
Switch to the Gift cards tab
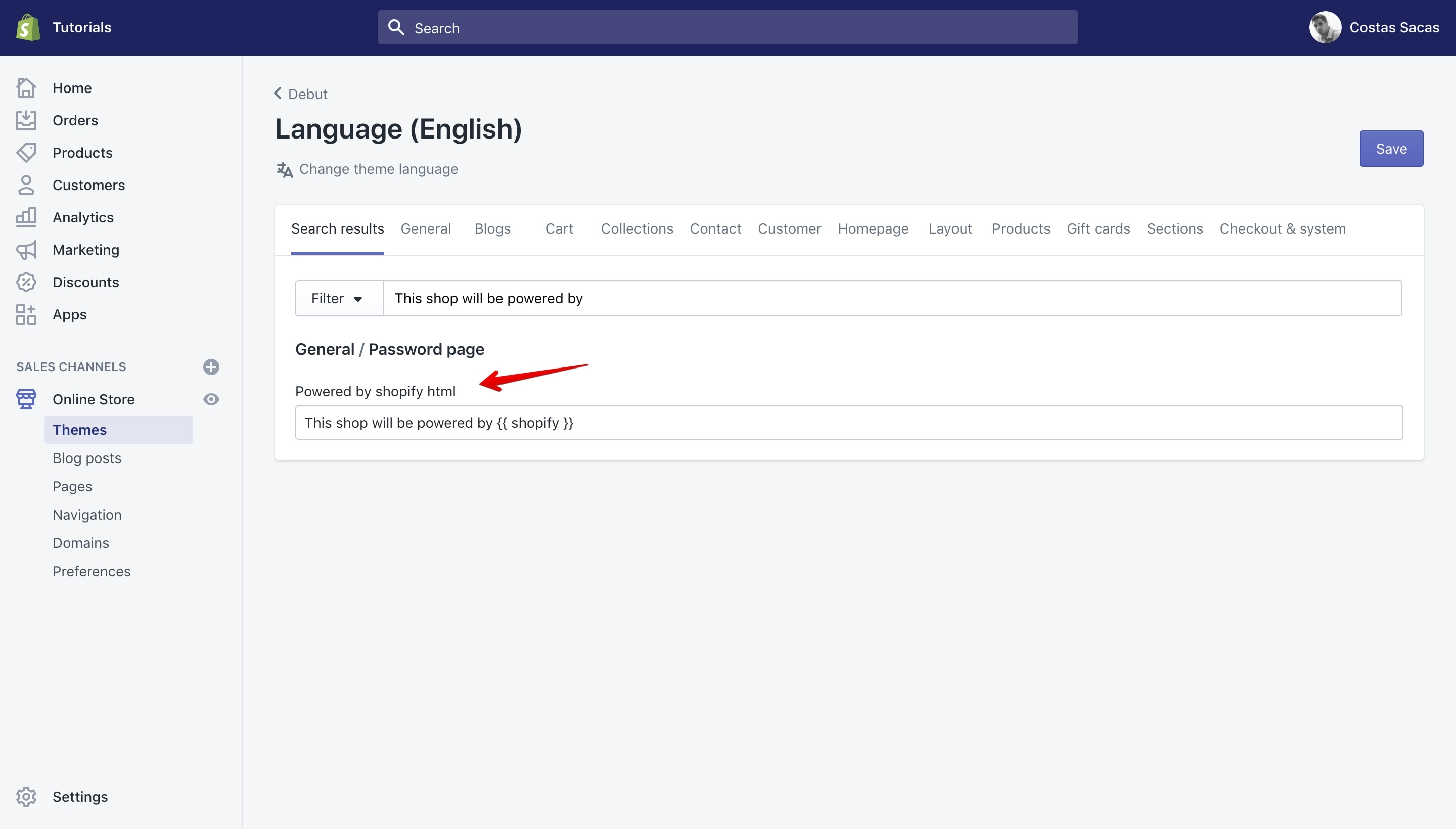point(1099,229)
